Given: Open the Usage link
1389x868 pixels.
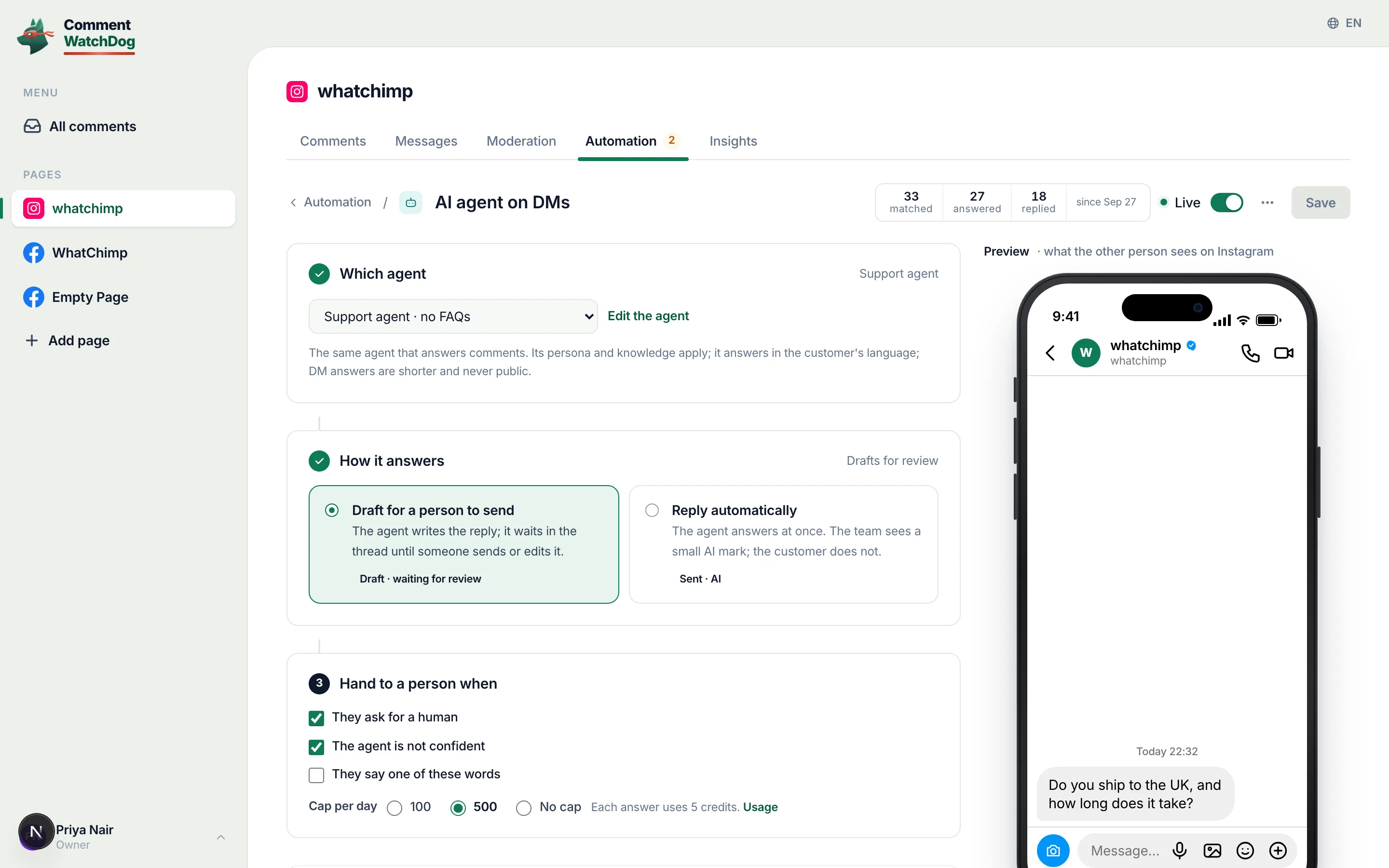Looking at the screenshot, I should pos(760,807).
